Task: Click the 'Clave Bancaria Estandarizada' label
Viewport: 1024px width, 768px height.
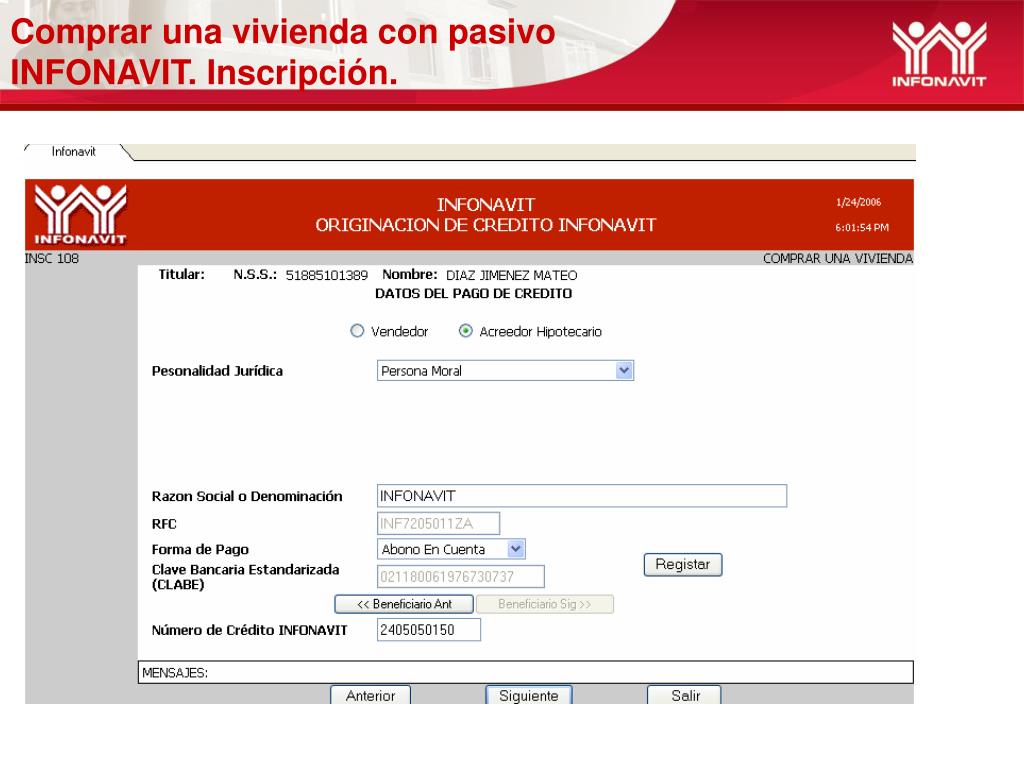Action: coord(246,569)
